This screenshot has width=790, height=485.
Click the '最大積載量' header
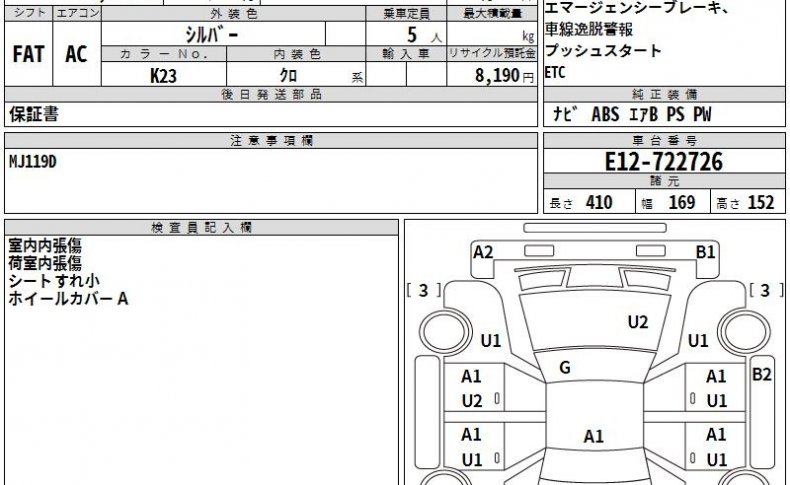tap(492, 14)
